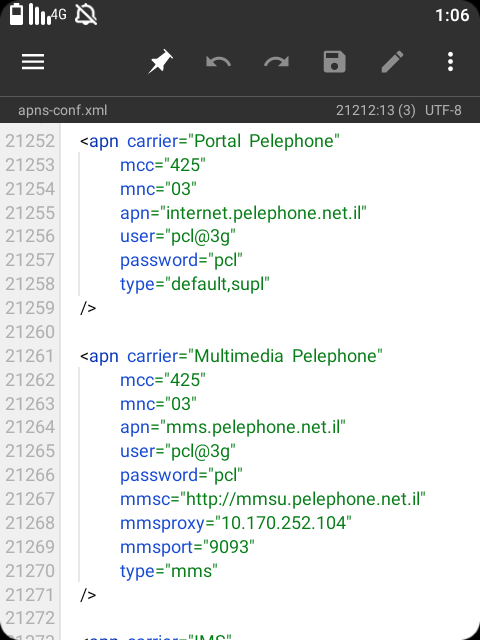This screenshot has width=480, height=640.
Task: Place cursor in apn="mms.pelephone.net.il"
Action: click(233, 427)
